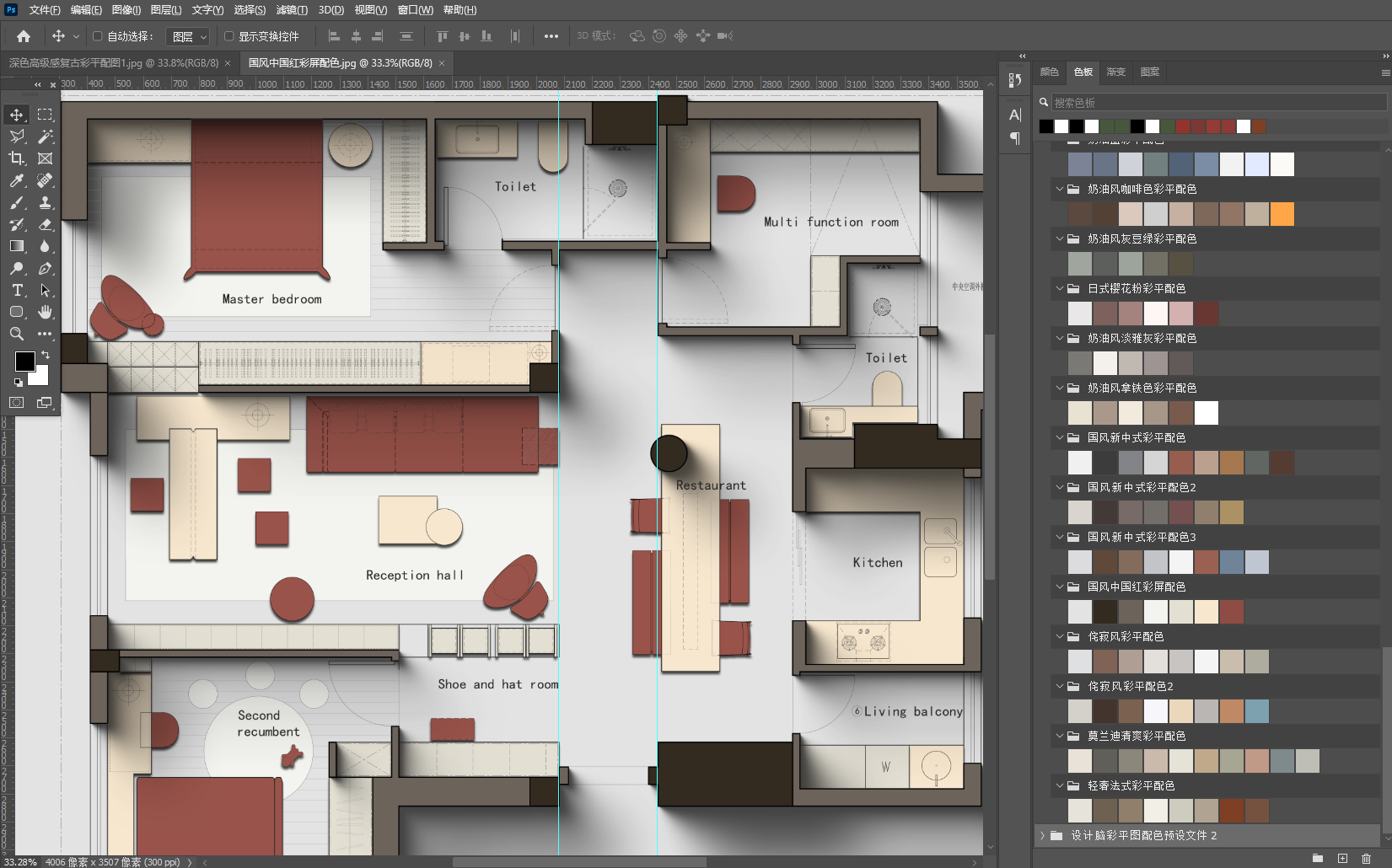
Task: Select the Gradient tool
Action: click(x=17, y=246)
